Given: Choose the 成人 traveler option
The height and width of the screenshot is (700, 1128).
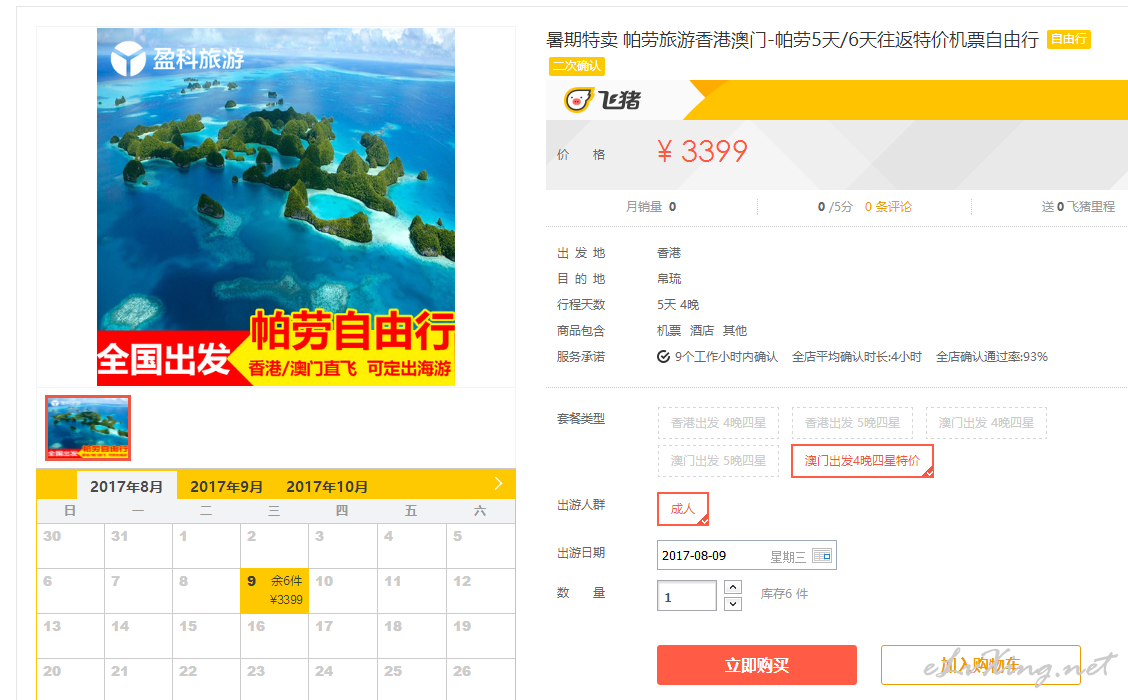Looking at the screenshot, I should coord(683,509).
